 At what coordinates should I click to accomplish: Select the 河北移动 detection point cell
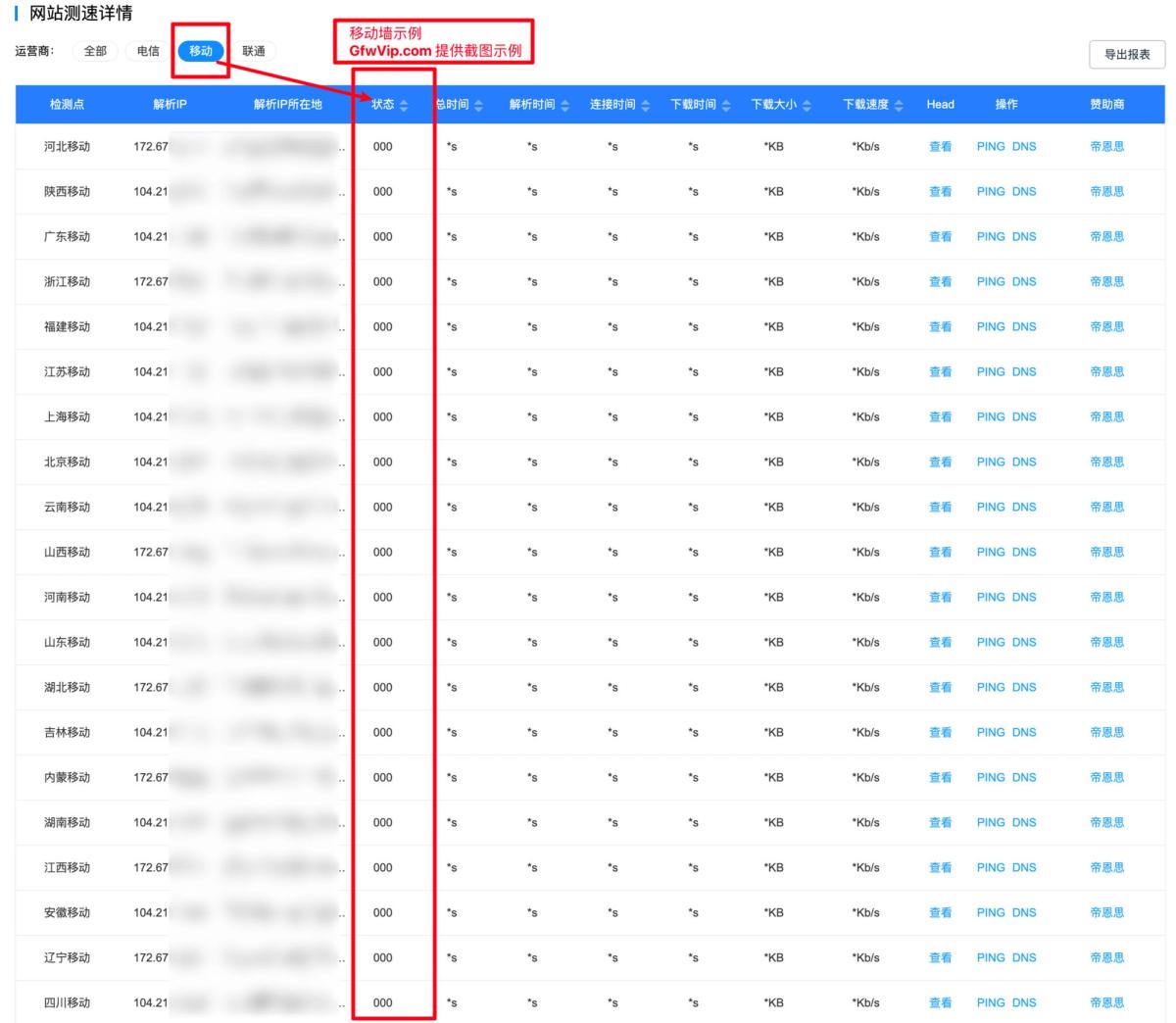click(67, 147)
